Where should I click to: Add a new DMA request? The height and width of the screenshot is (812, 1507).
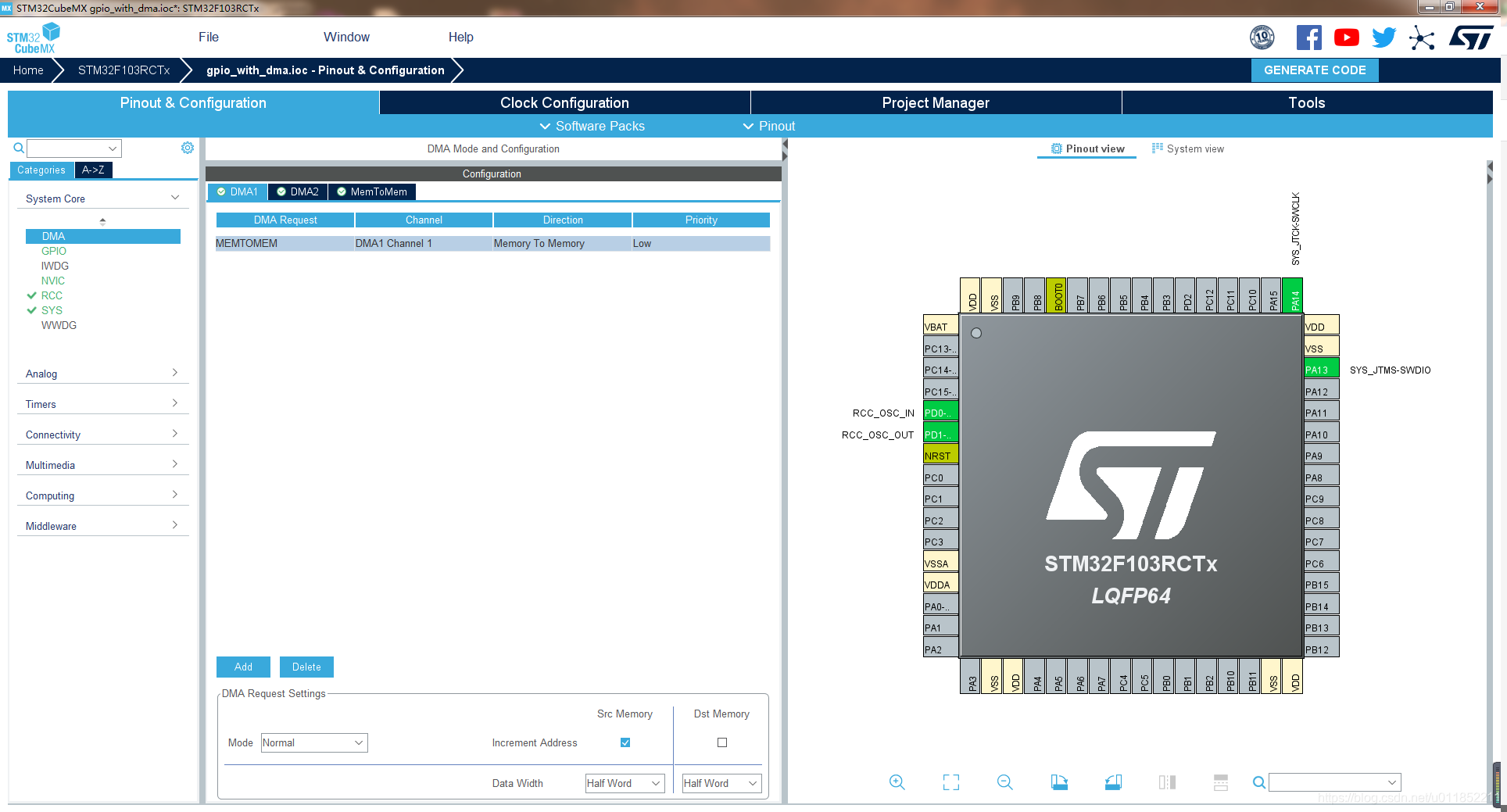point(242,667)
